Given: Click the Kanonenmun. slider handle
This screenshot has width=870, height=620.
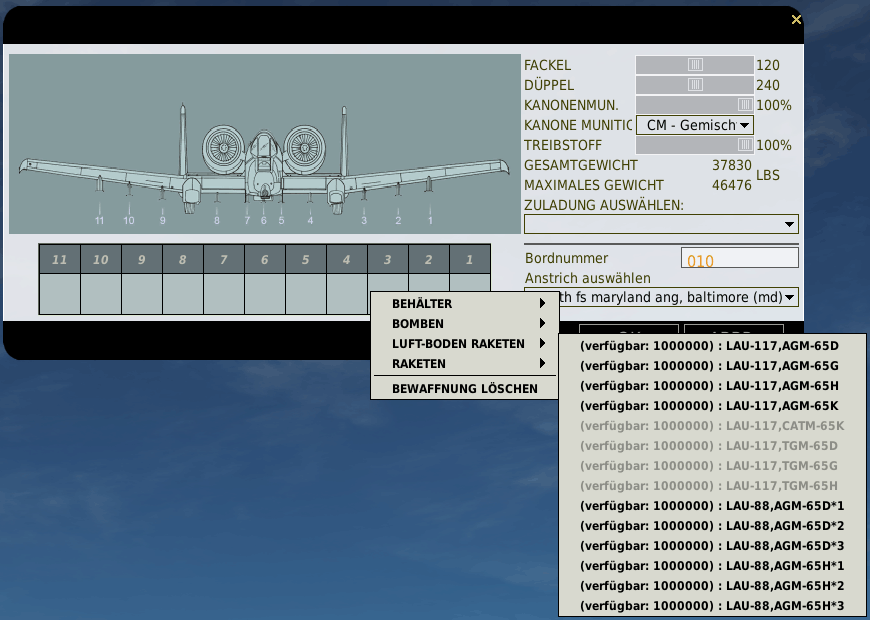Looking at the screenshot, I should coord(745,105).
